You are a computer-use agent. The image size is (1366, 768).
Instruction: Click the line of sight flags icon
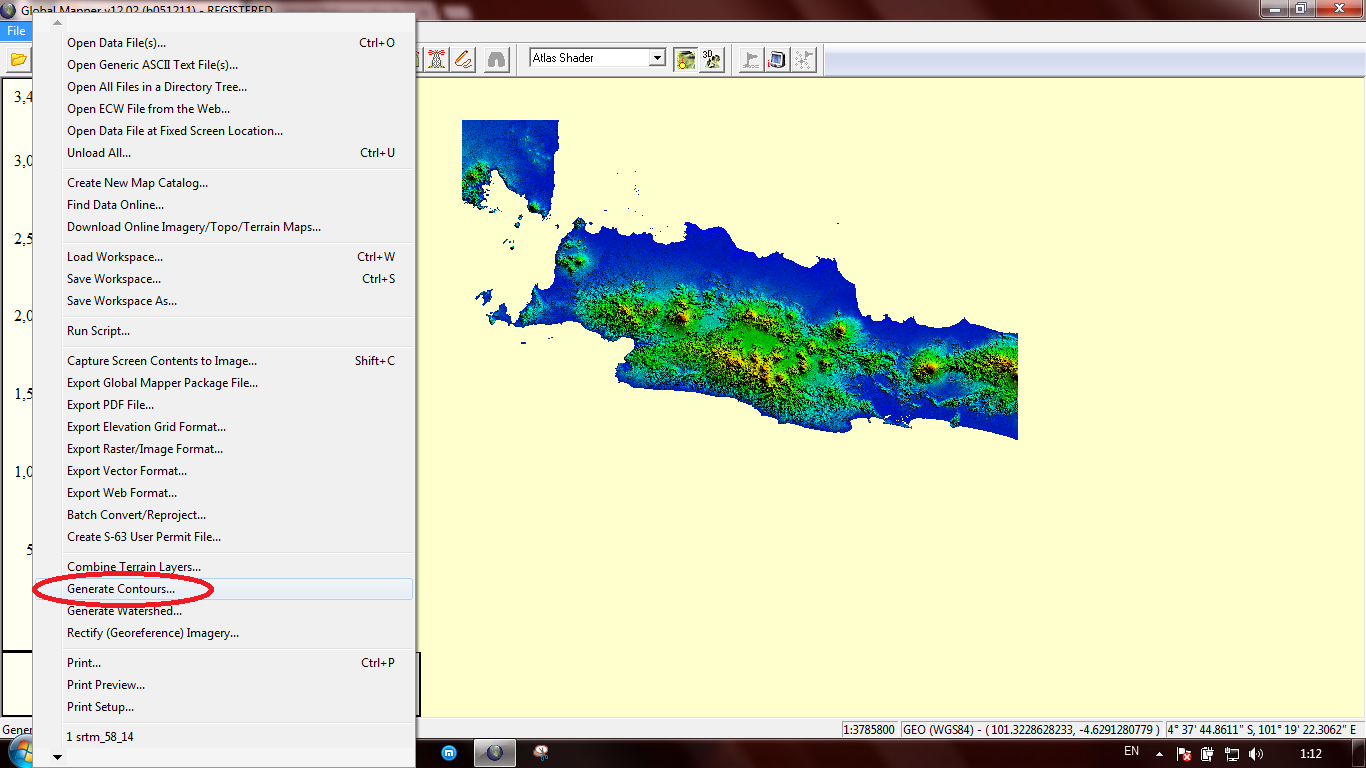tap(804, 59)
